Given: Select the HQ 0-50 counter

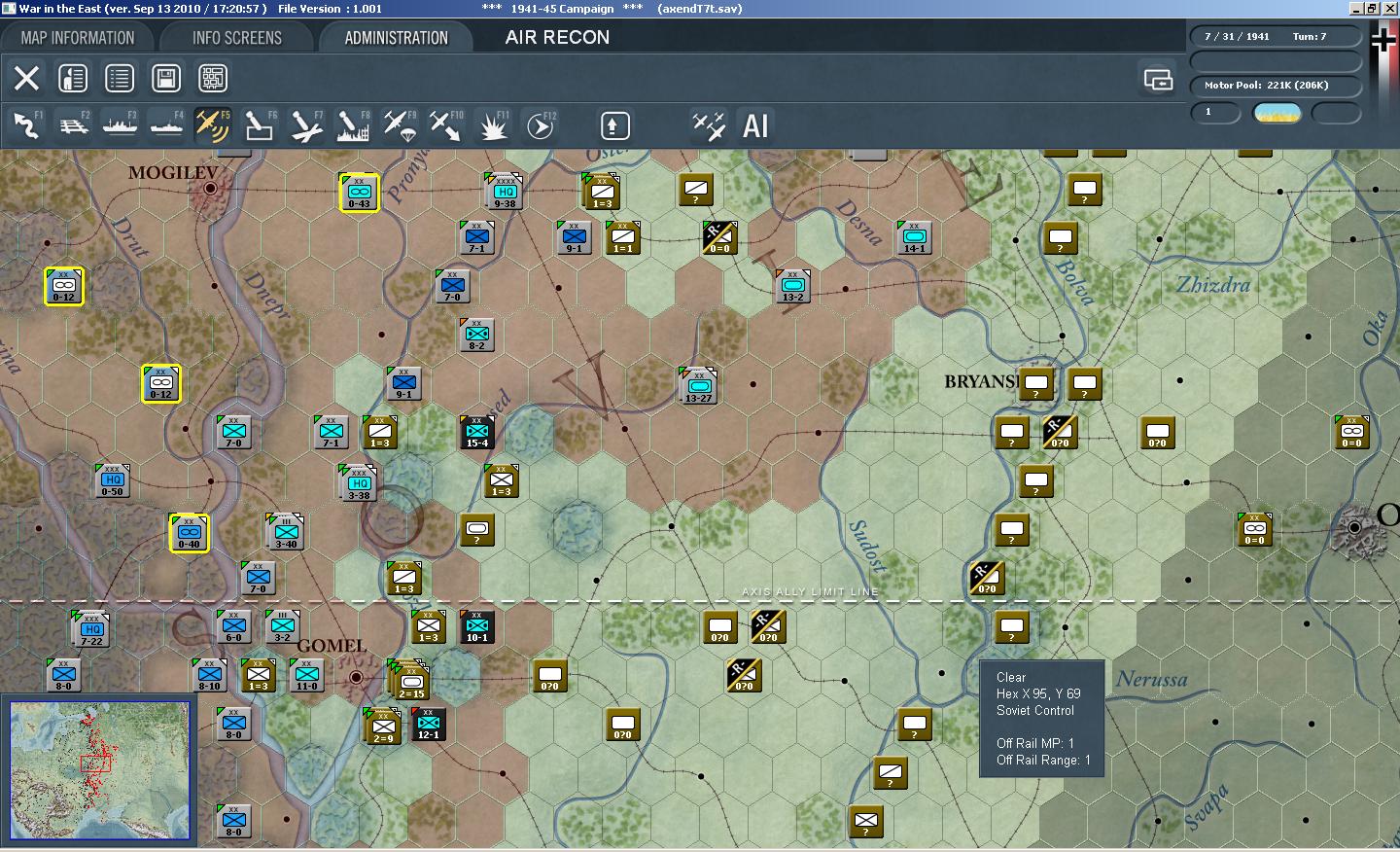Looking at the screenshot, I should (x=112, y=480).
